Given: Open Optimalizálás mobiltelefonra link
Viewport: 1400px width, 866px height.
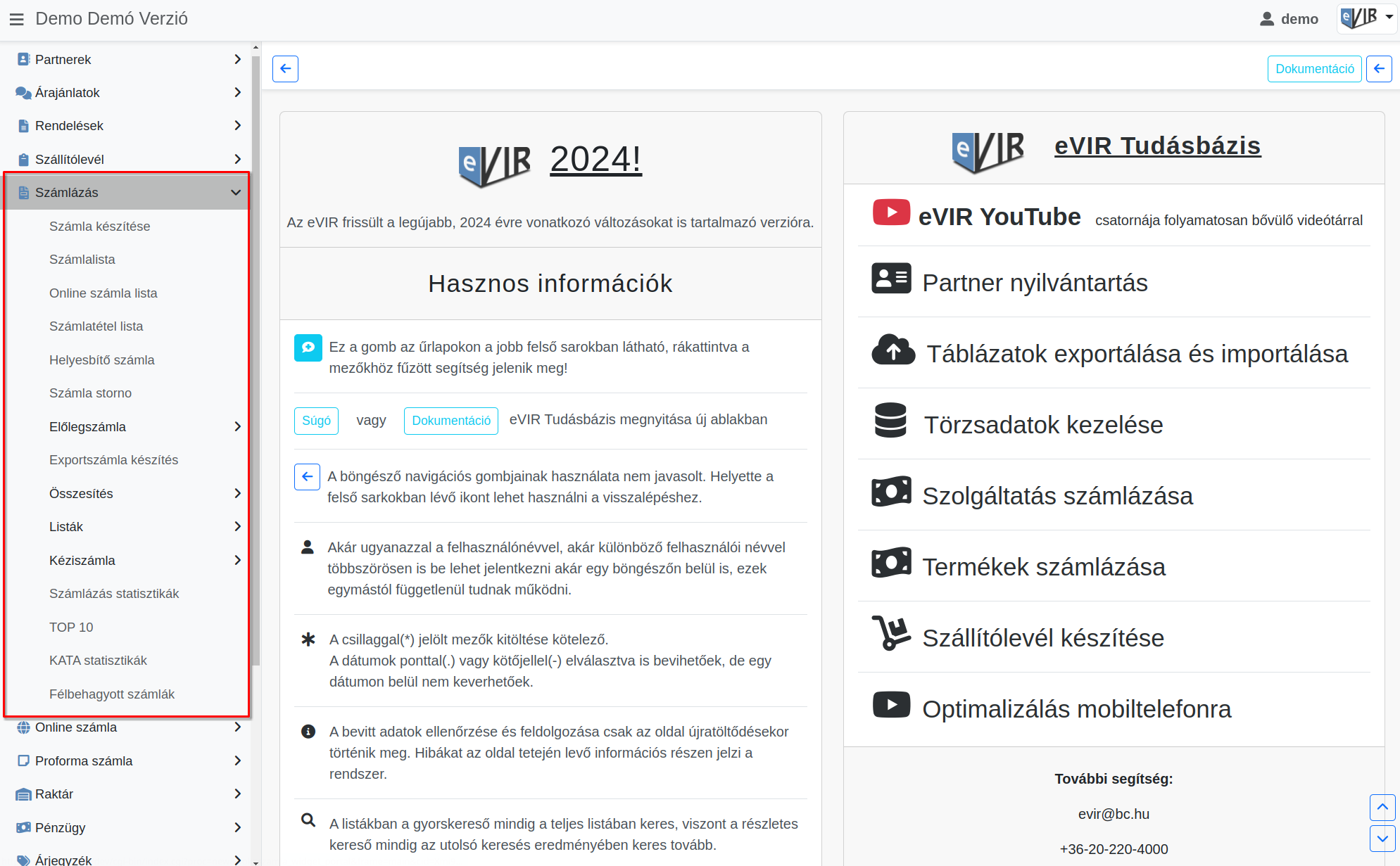Looking at the screenshot, I should (x=1076, y=709).
